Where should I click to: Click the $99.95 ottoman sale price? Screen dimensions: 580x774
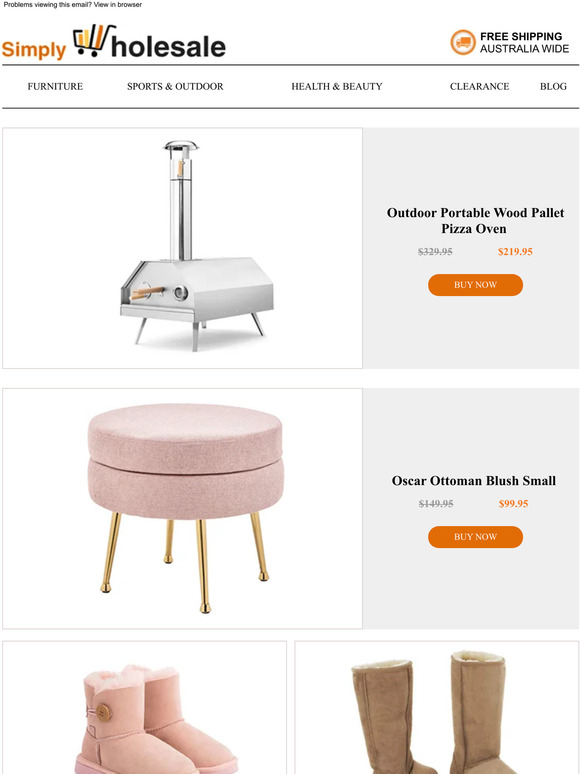click(513, 504)
